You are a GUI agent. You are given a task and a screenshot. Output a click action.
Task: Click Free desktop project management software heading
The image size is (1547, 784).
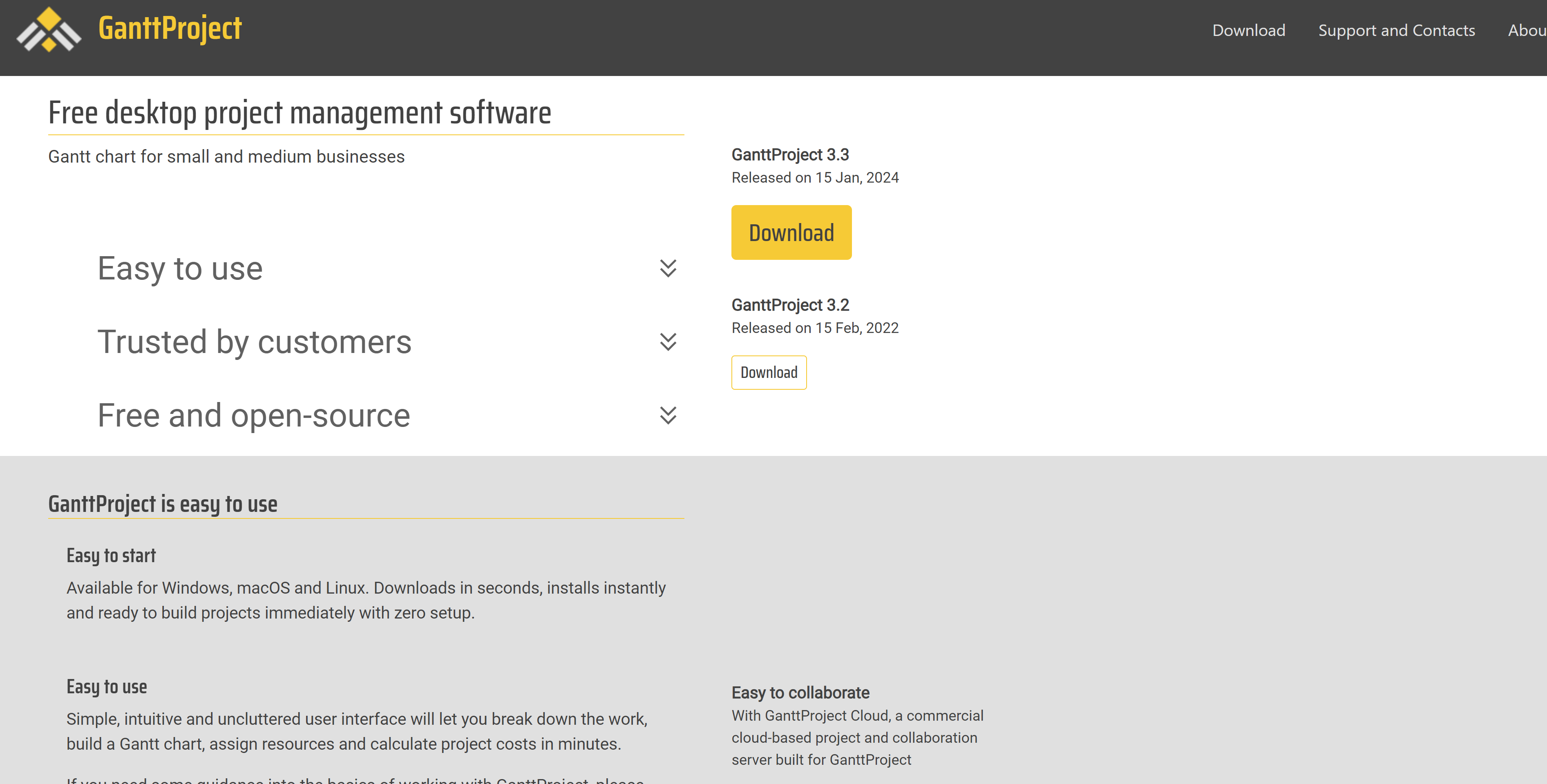(300, 113)
